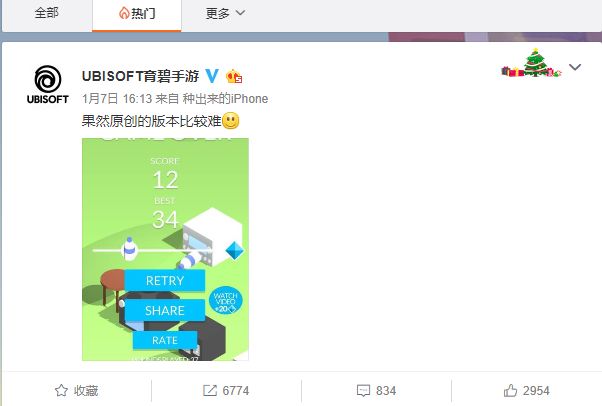Open the UBISOFT avatar logo
This screenshot has width=602, height=406.
(x=48, y=85)
